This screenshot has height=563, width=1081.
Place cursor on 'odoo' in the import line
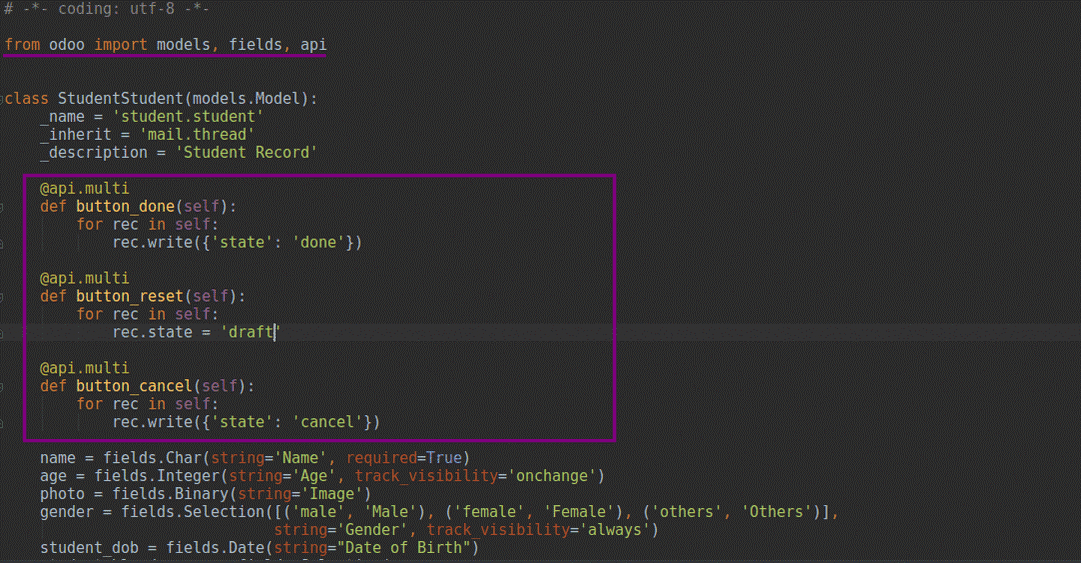pyautogui.click(x=67, y=45)
